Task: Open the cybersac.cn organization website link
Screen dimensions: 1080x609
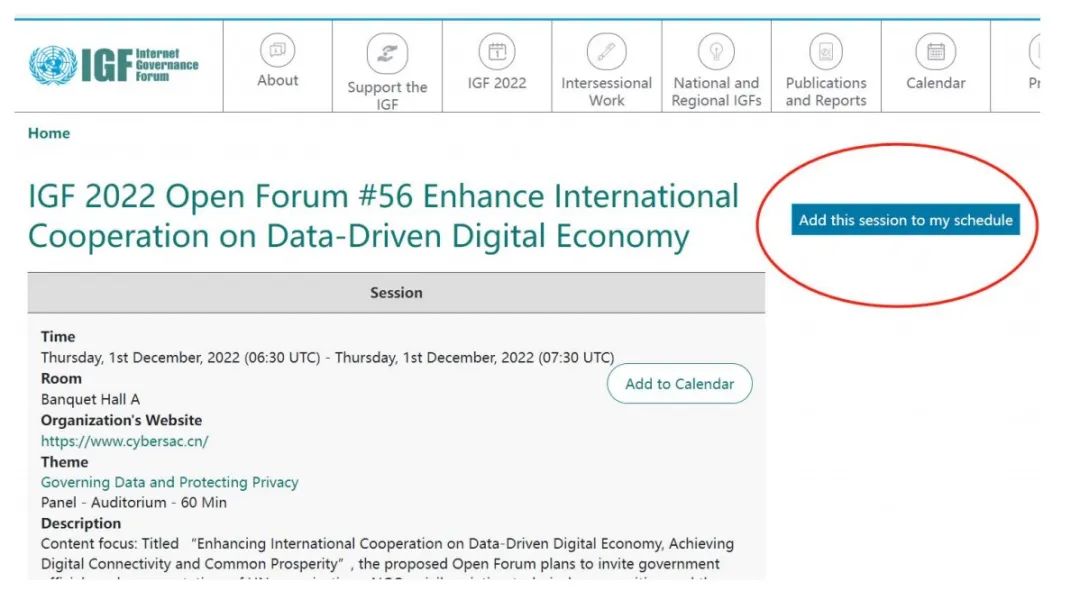Action: click(125, 441)
